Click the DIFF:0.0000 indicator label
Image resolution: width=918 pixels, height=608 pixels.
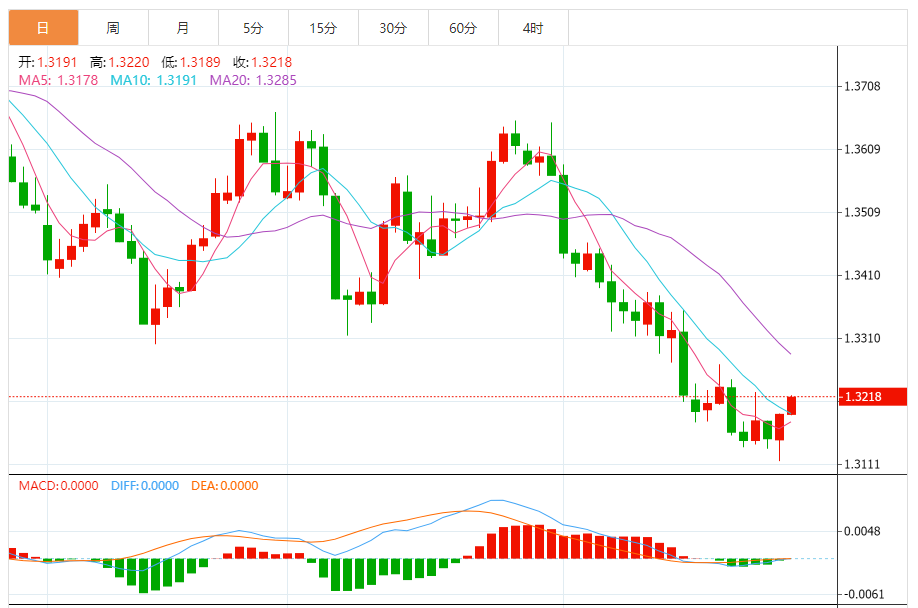pos(145,486)
